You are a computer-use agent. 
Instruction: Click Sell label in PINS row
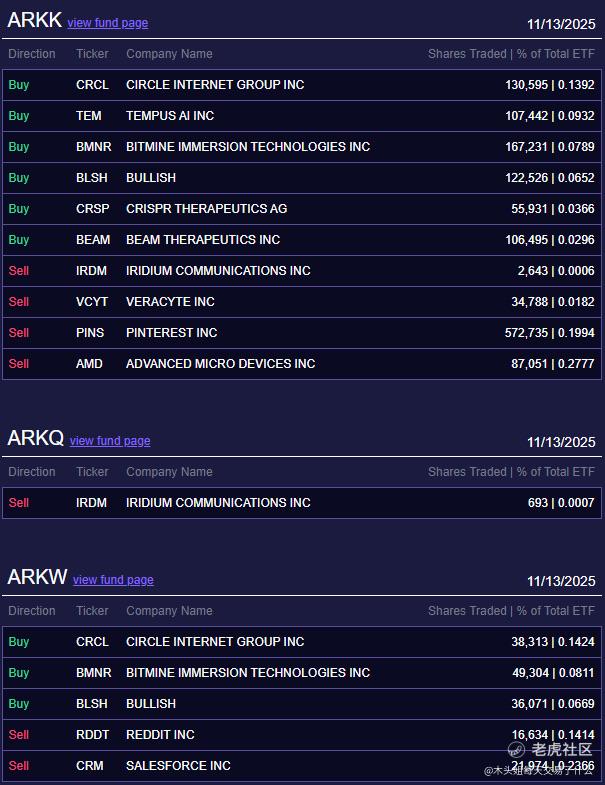click(x=19, y=333)
